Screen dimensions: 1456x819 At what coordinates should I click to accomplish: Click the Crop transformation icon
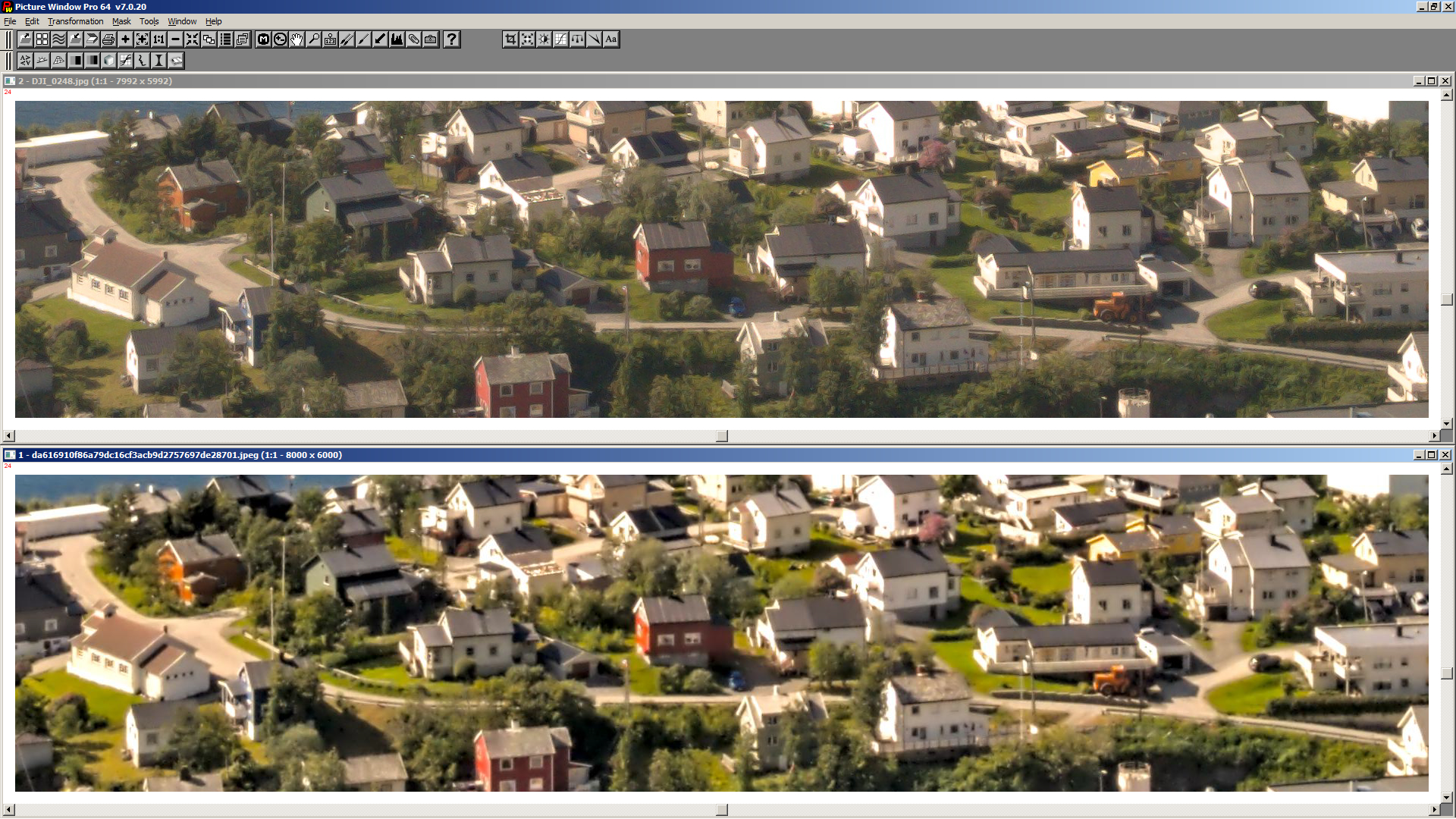point(510,39)
